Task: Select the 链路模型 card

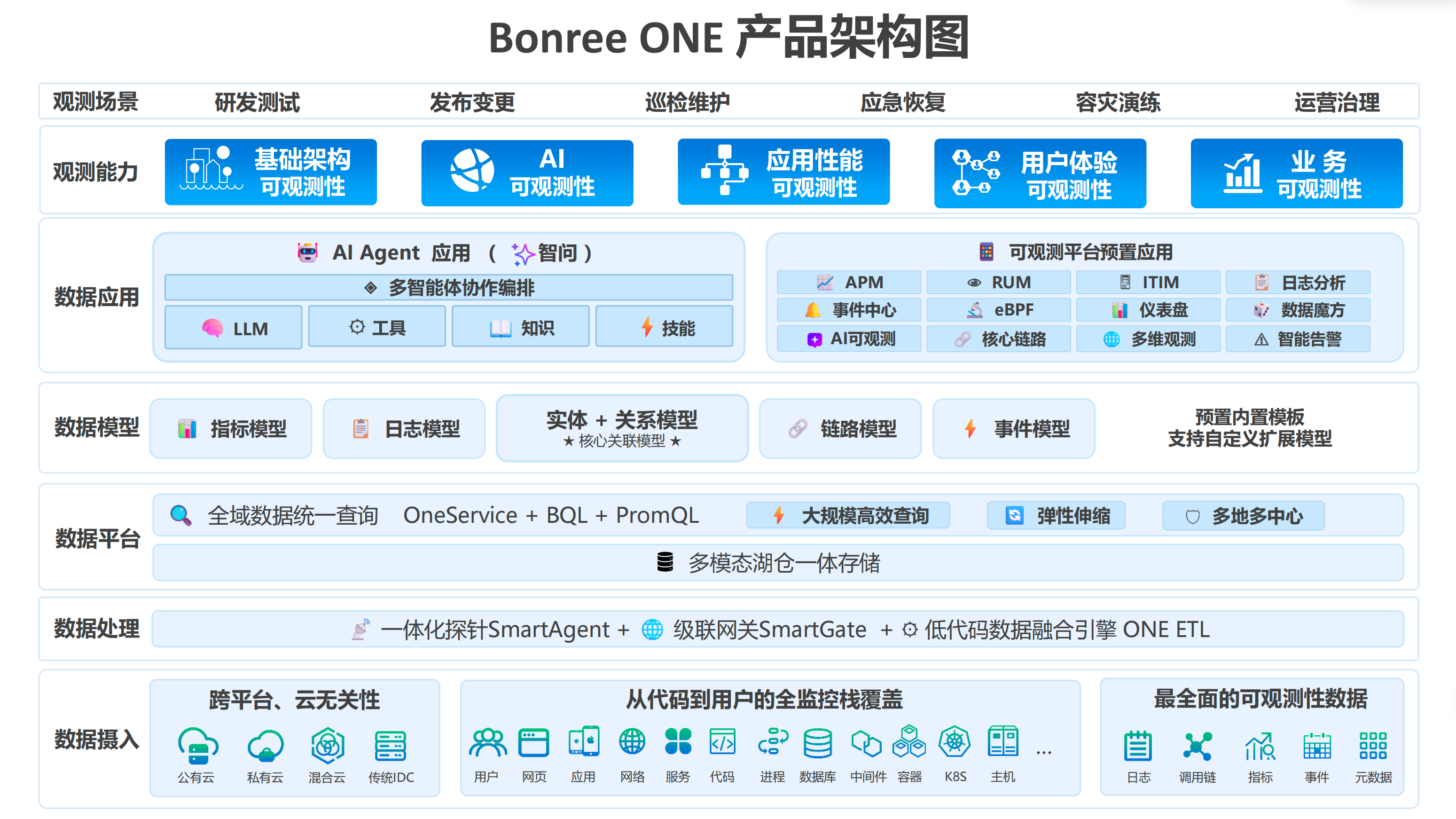Action: (x=840, y=429)
